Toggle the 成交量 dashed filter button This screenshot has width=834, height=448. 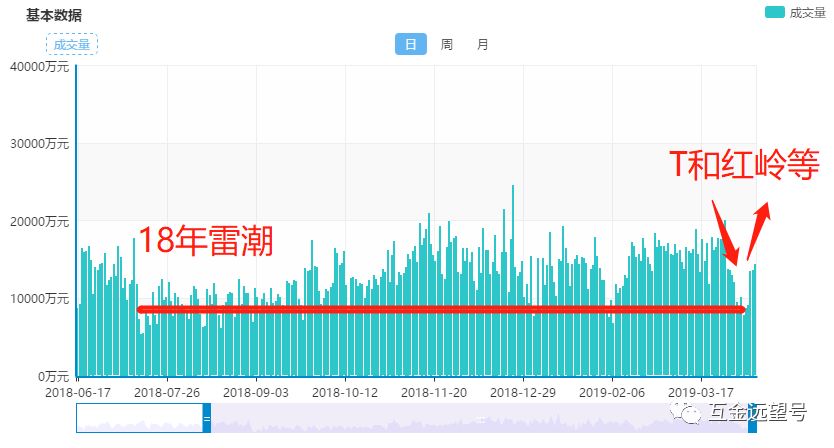72,44
